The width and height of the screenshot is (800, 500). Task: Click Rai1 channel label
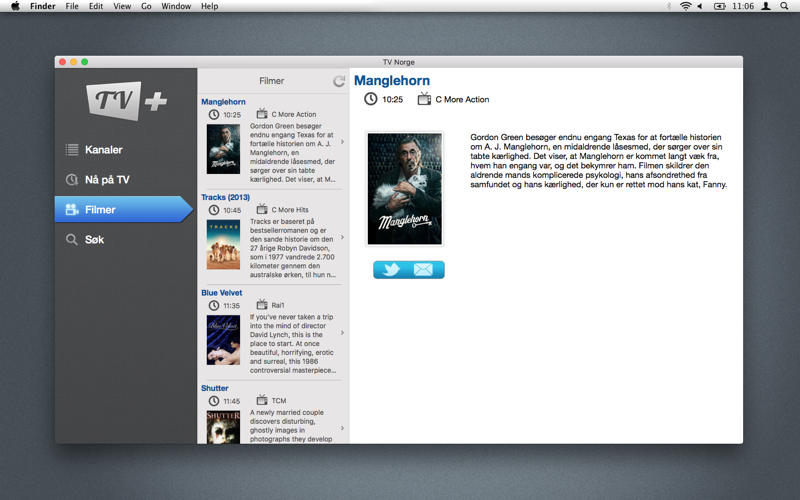pyautogui.click(x=278, y=305)
